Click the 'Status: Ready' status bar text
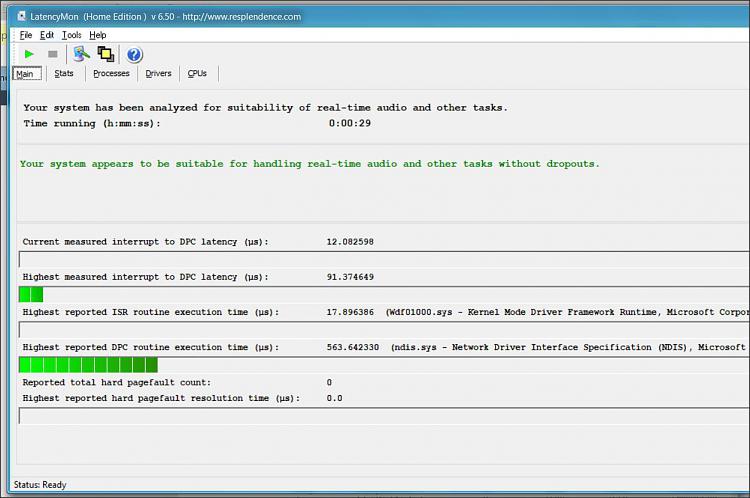750x498 pixels. click(40, 485)
